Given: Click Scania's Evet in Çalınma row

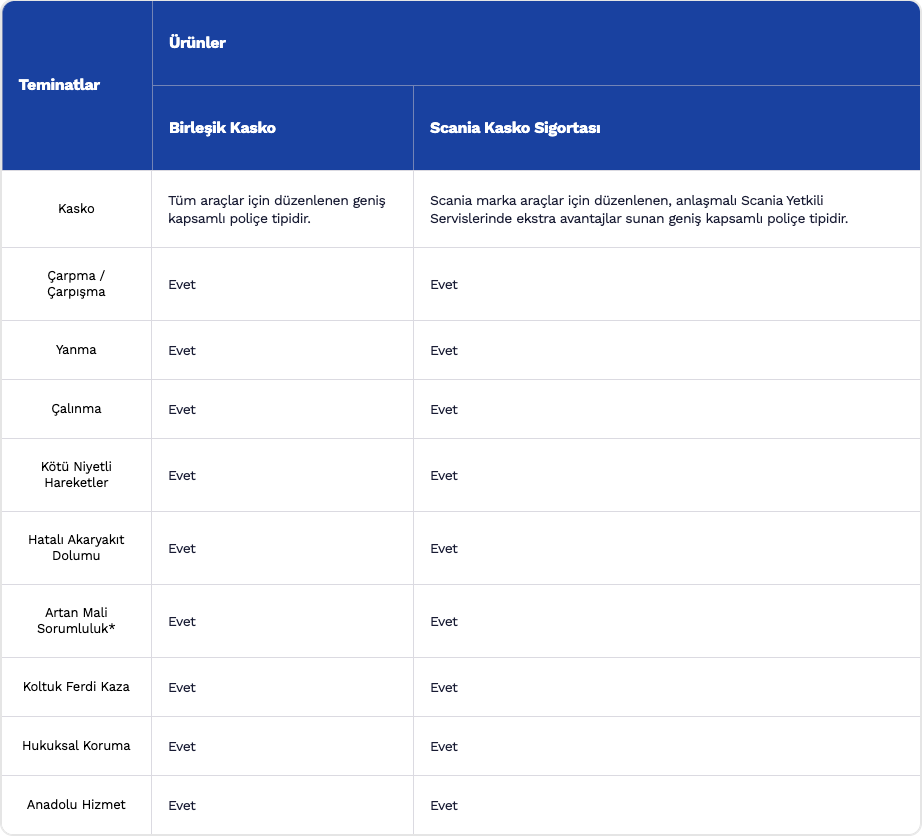Looking at the screenshot, I should click(444, 410).
